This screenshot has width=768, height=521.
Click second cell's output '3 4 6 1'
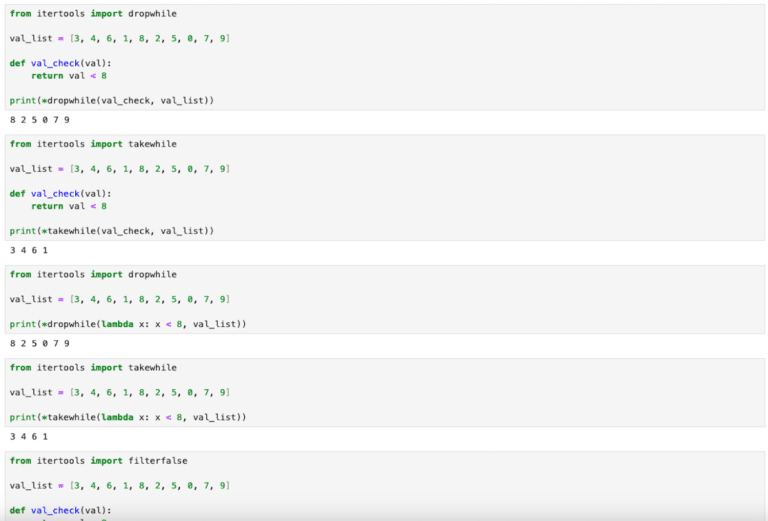[x=29, y=250]
